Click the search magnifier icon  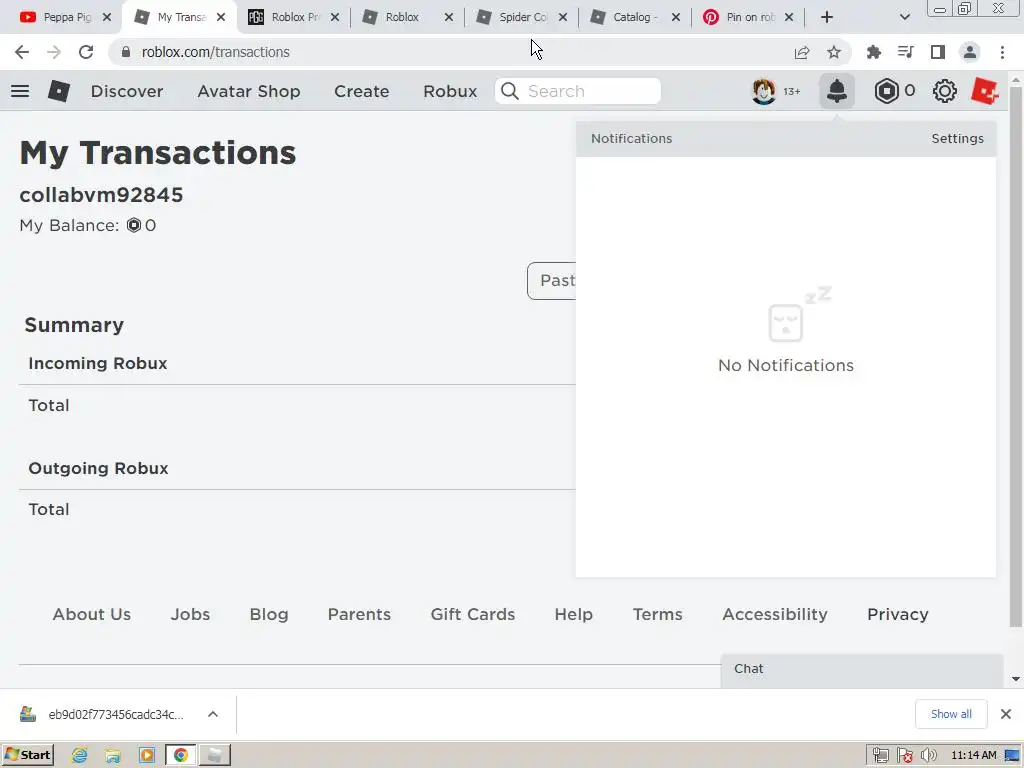click(510, 91)
